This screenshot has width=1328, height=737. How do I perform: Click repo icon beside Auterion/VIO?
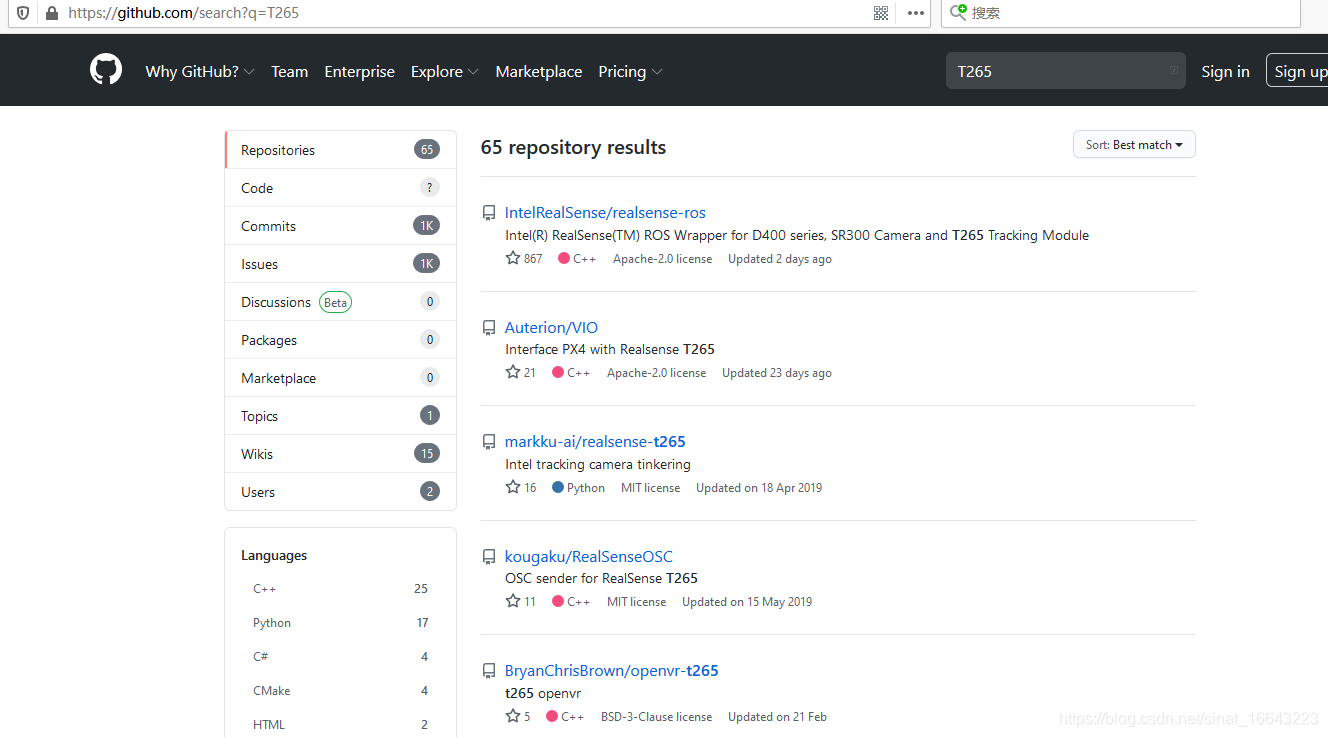click(x=489, y=328)
